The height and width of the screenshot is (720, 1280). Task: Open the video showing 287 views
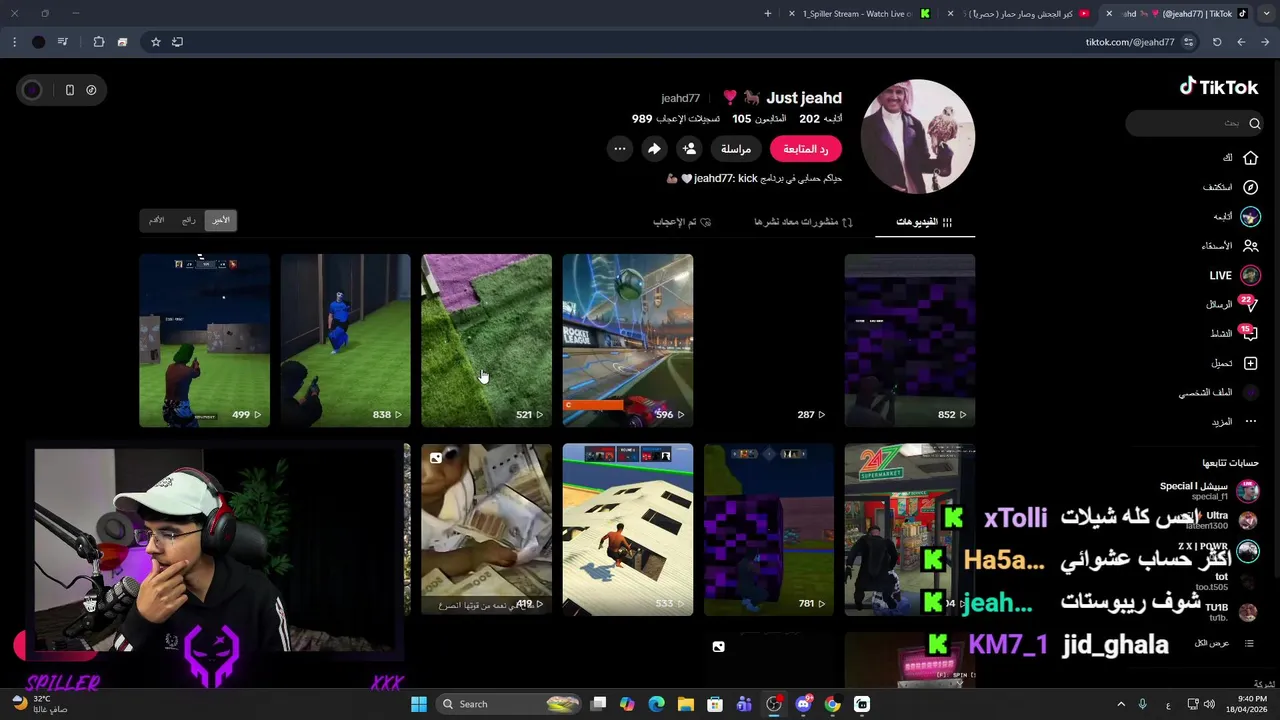click(769, 340)
